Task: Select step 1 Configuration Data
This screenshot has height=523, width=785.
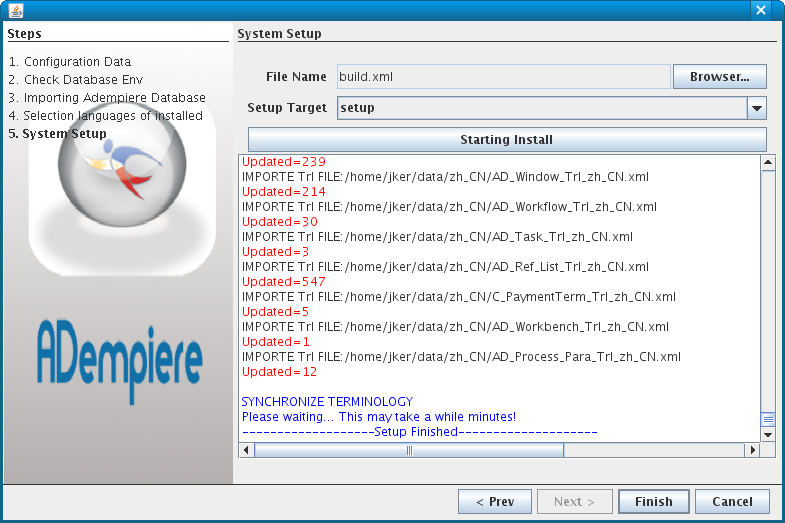Action: (70, 62)
